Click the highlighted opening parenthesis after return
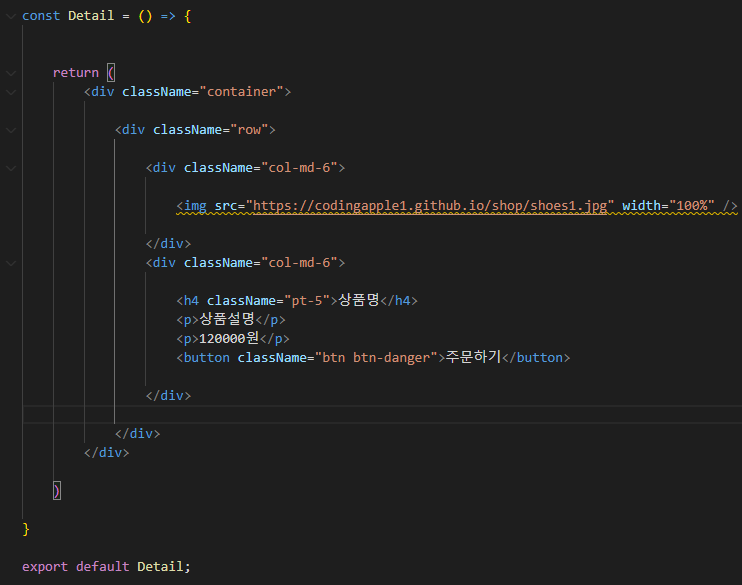Image resolution: width=742 pixels, height=585 pixels. [x=111, y=73]
